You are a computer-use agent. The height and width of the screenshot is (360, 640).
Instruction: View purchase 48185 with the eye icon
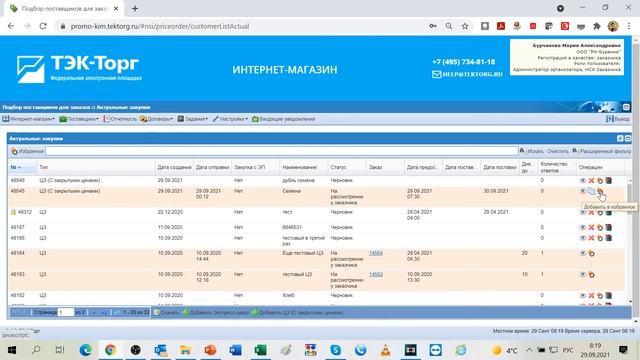582,238
